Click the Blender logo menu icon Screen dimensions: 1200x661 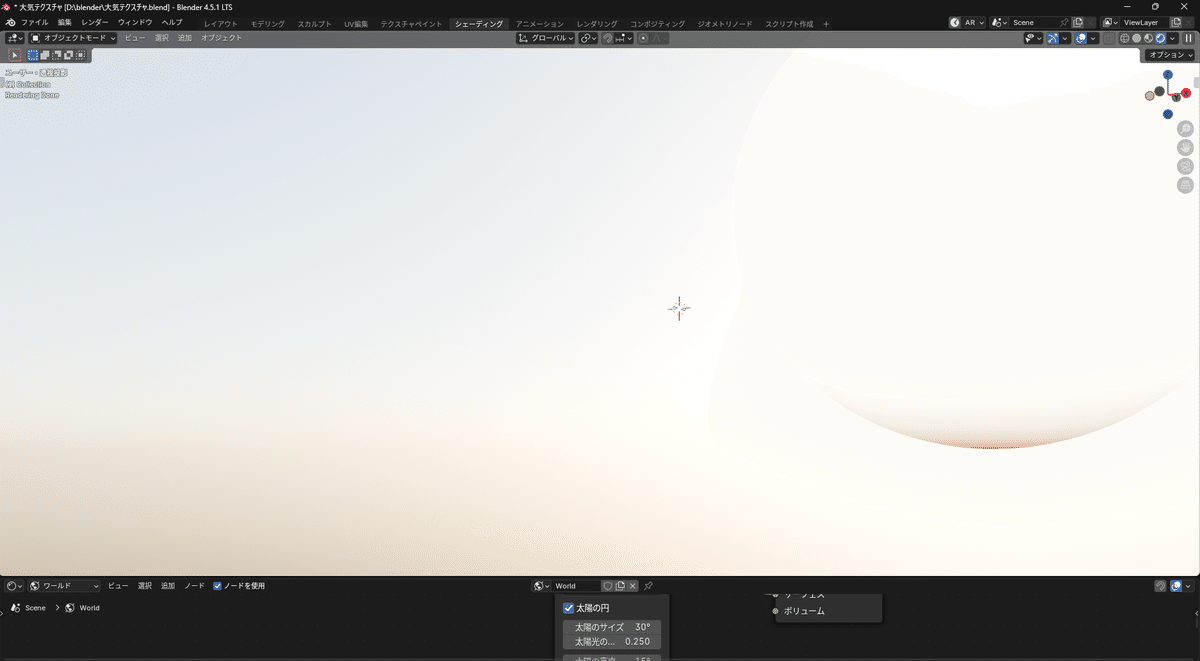pyautogui.click(x=9, y=22)
